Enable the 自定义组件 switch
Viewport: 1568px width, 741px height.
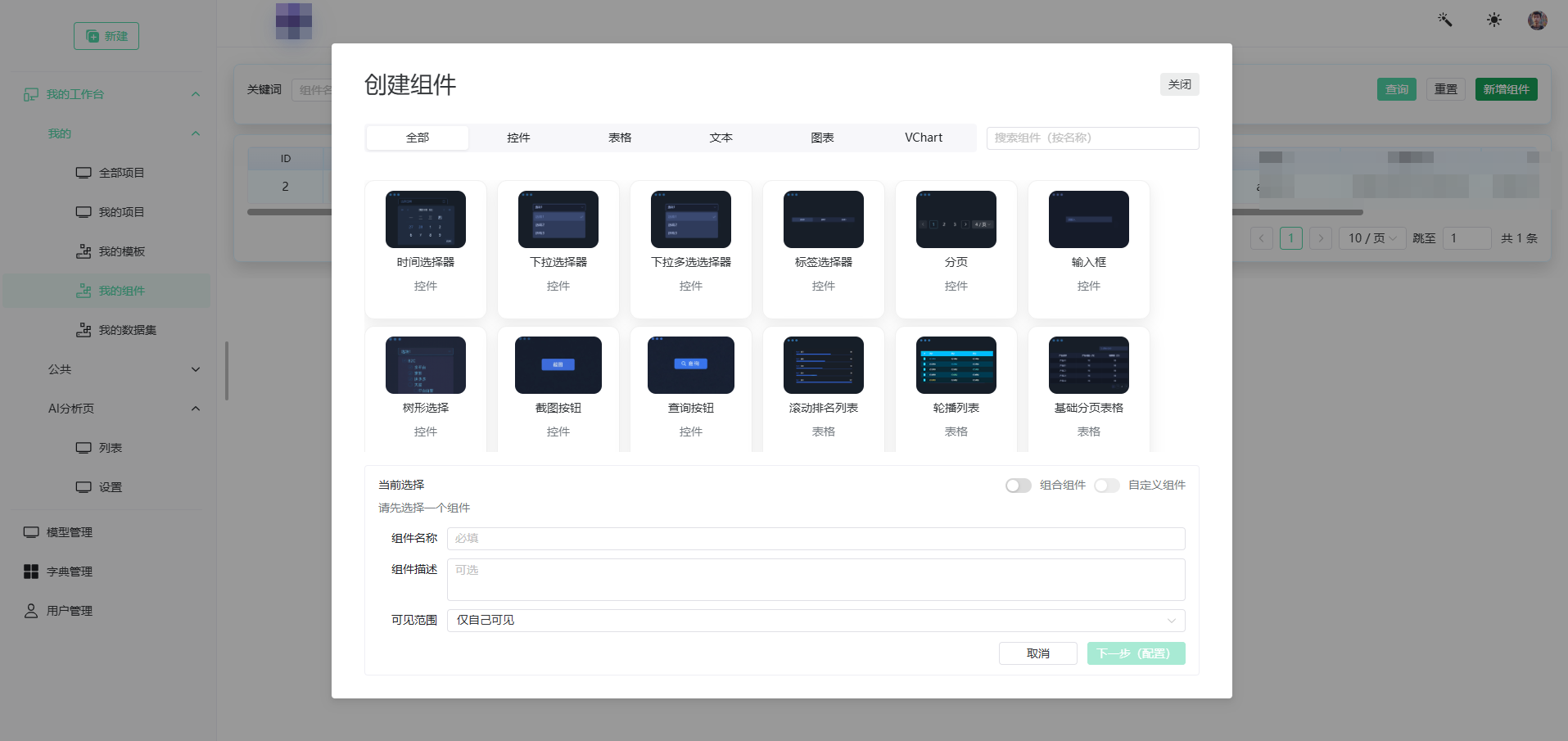1107,486
